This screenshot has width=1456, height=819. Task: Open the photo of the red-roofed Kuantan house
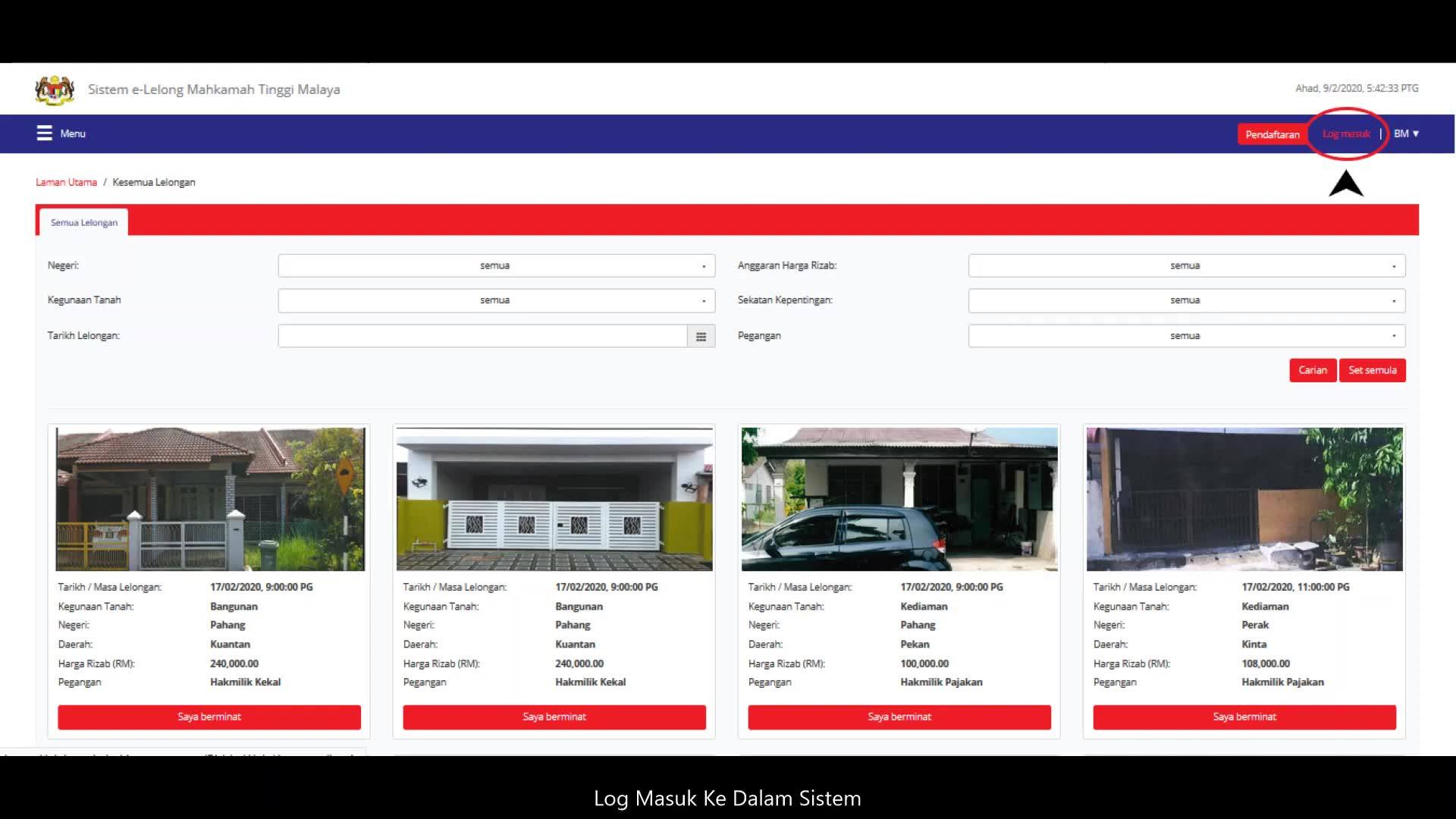(x=210, y=499)
